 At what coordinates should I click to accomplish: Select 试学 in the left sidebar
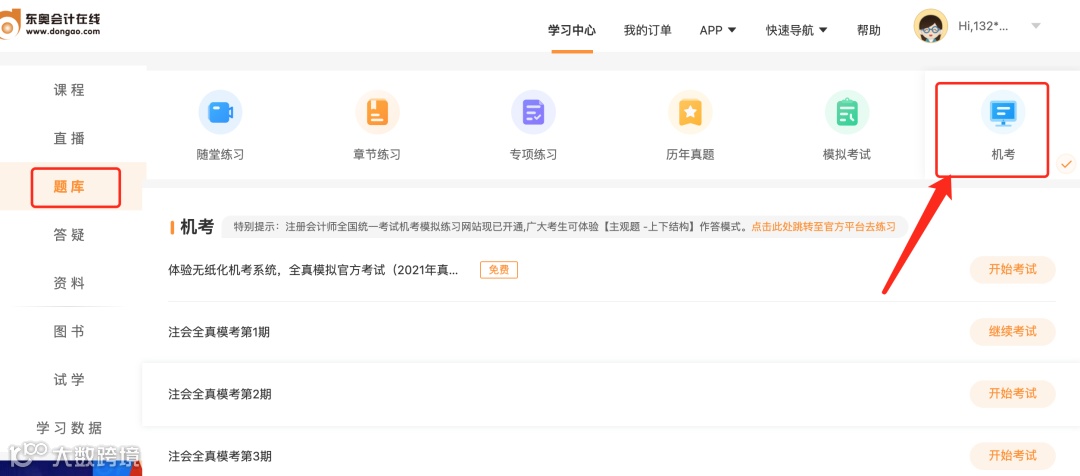pyautogui.click(x=70, y=380)
